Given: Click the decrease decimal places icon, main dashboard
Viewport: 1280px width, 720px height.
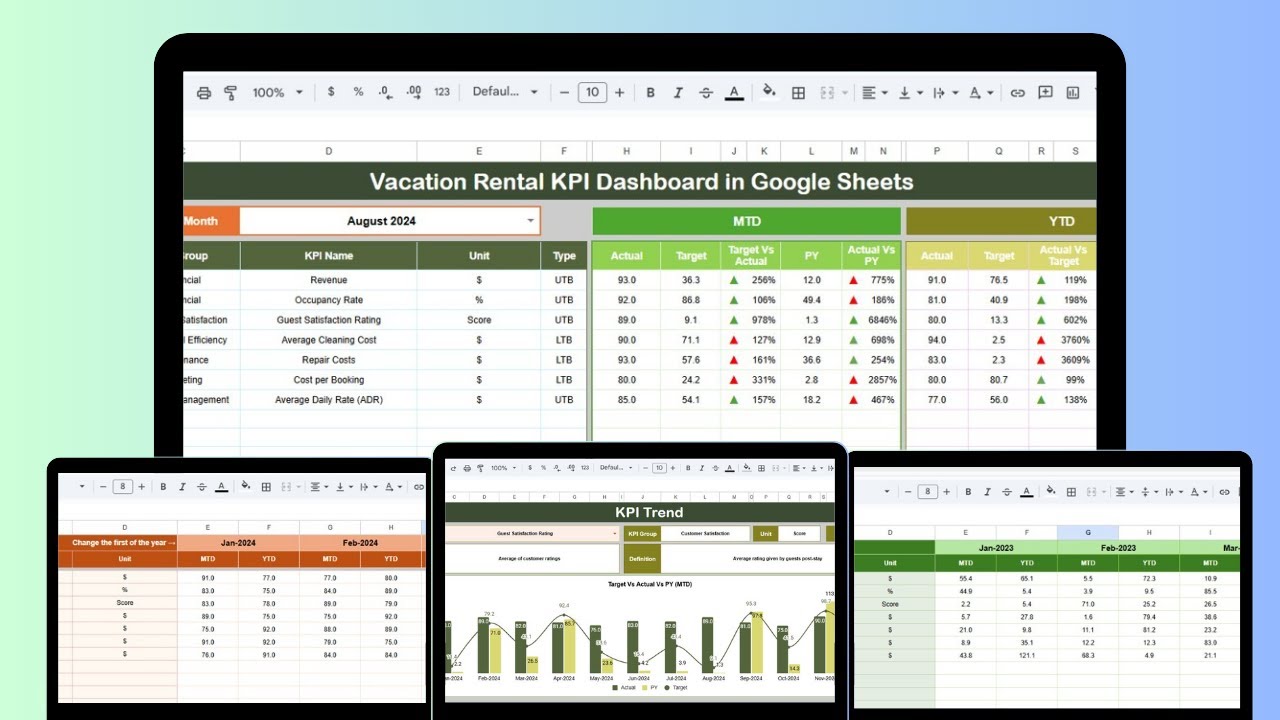Looking at the screenshot, I should coord(385,92).
